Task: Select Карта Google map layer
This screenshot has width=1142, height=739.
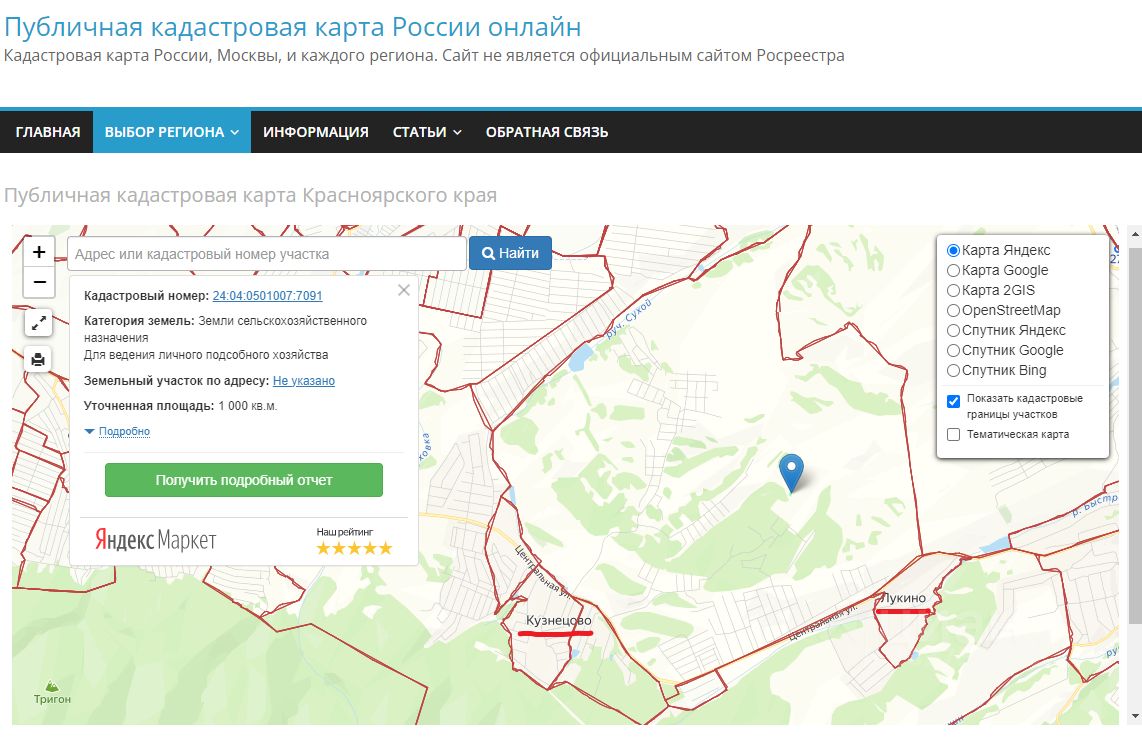Action: (953, 270)
